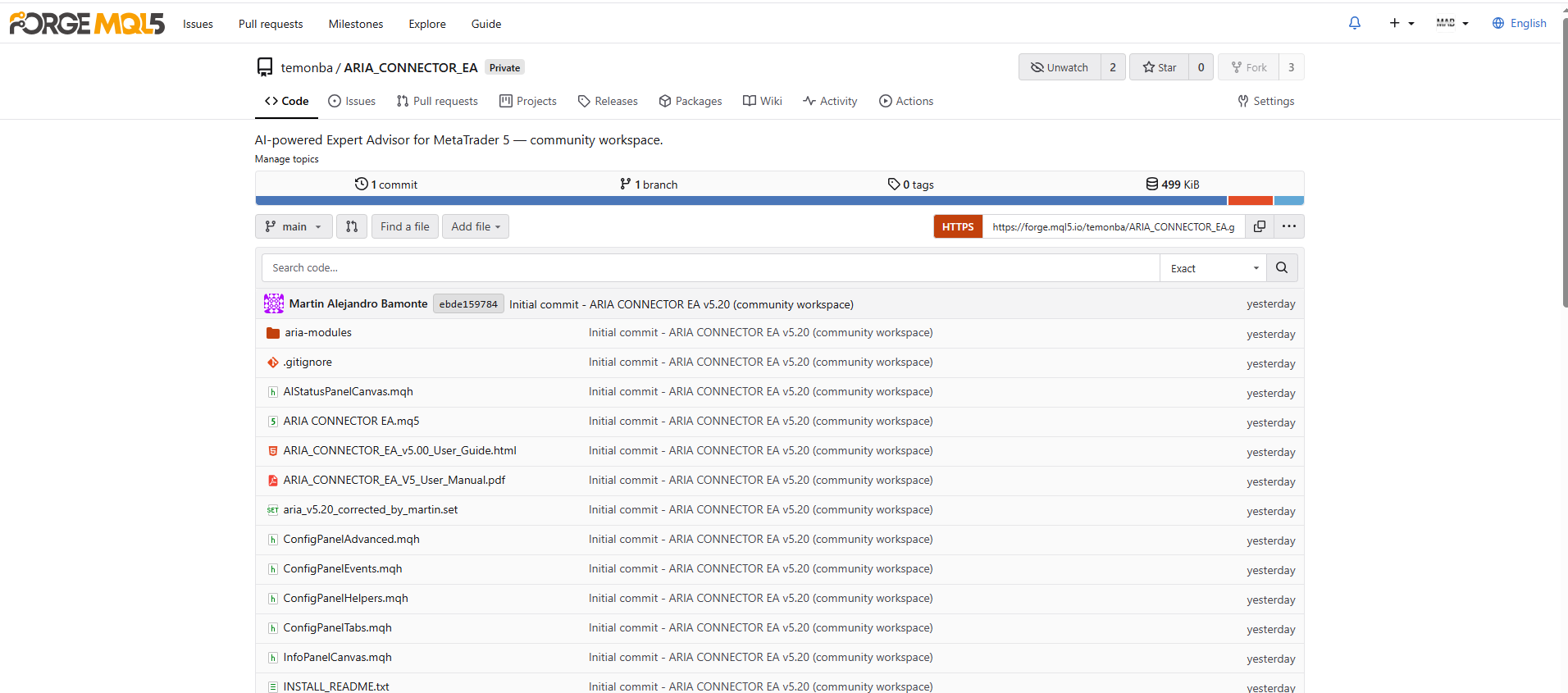Open the Add file dropdown
This screenshot has height=693, width=1568.
pos(476,226)
